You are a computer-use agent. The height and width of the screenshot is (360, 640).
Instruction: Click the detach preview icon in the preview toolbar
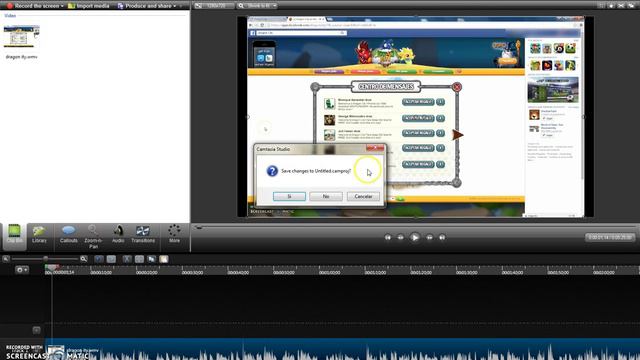point(631,6)
